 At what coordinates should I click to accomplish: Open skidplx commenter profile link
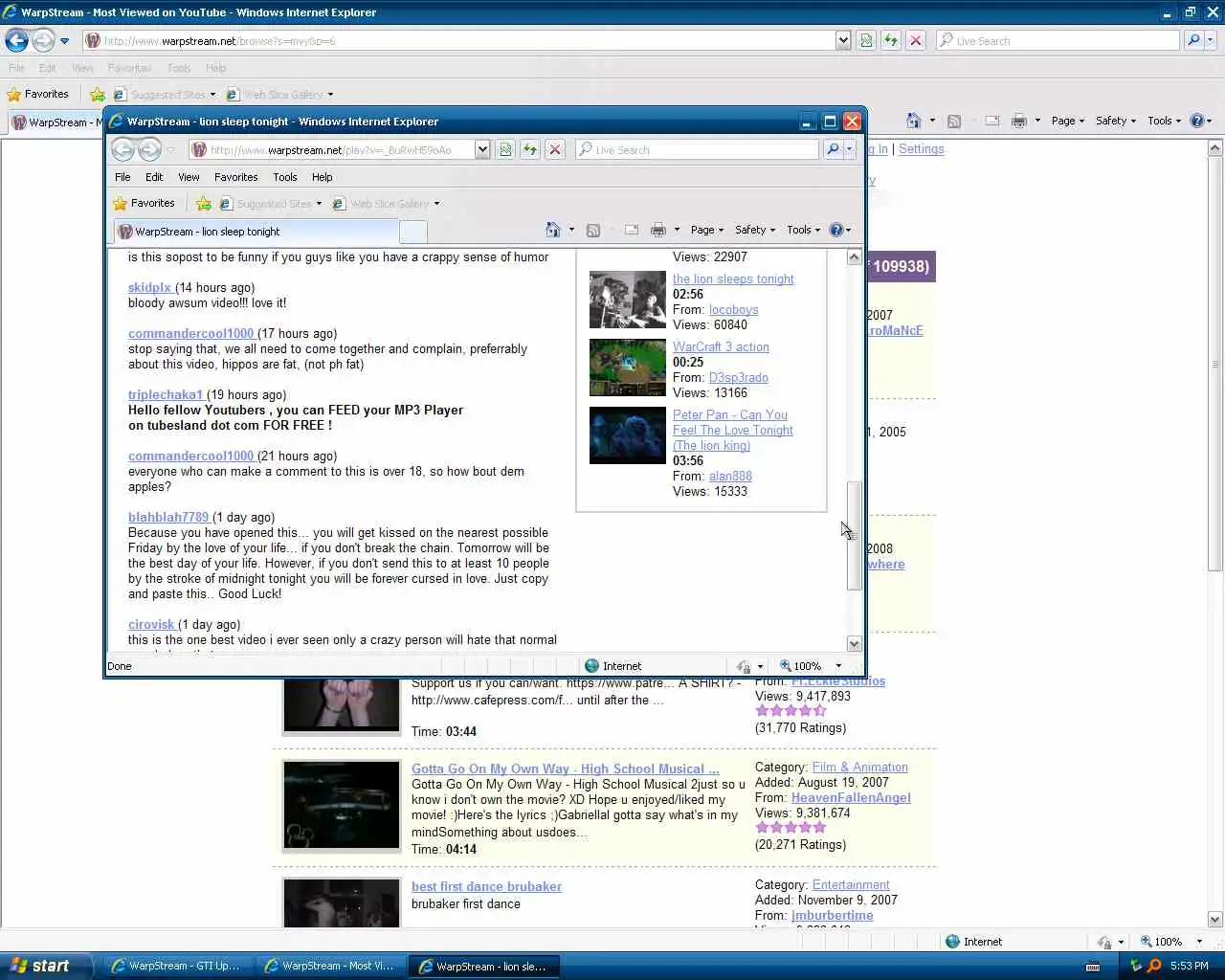tap(150, 287)
